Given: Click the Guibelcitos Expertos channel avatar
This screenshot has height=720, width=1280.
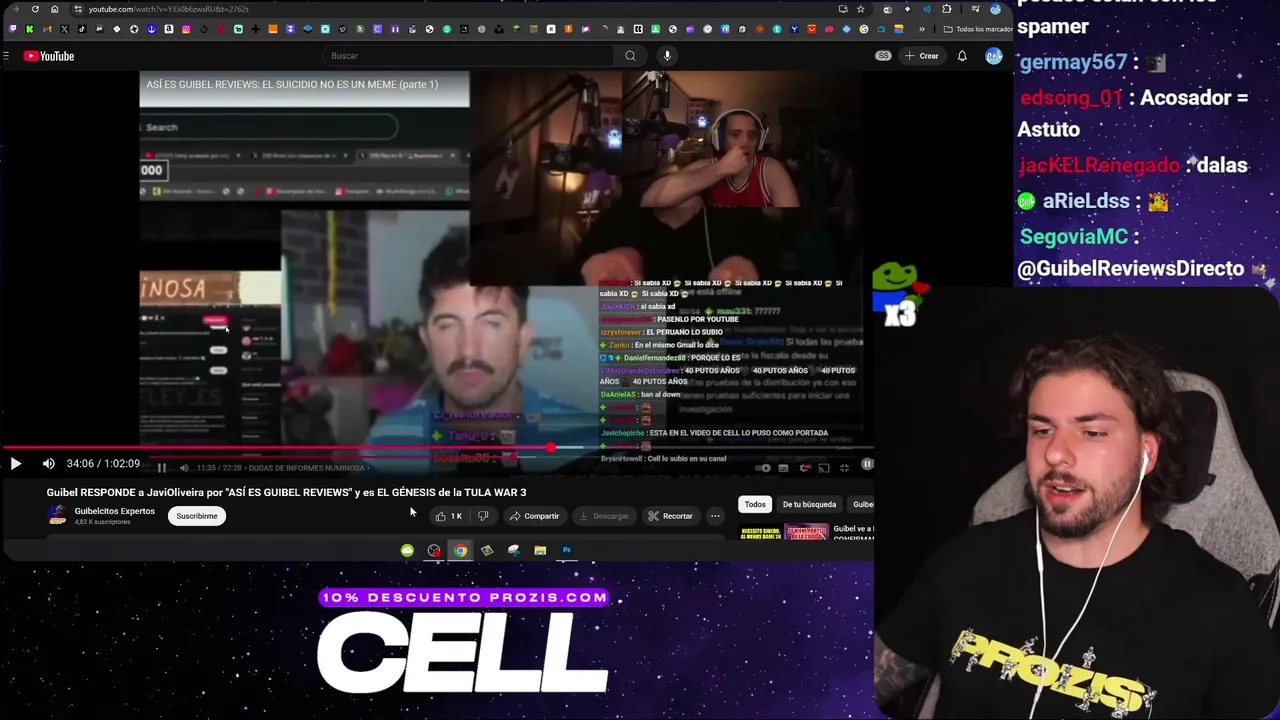Looking at the screenshot, I should point(57,516).
